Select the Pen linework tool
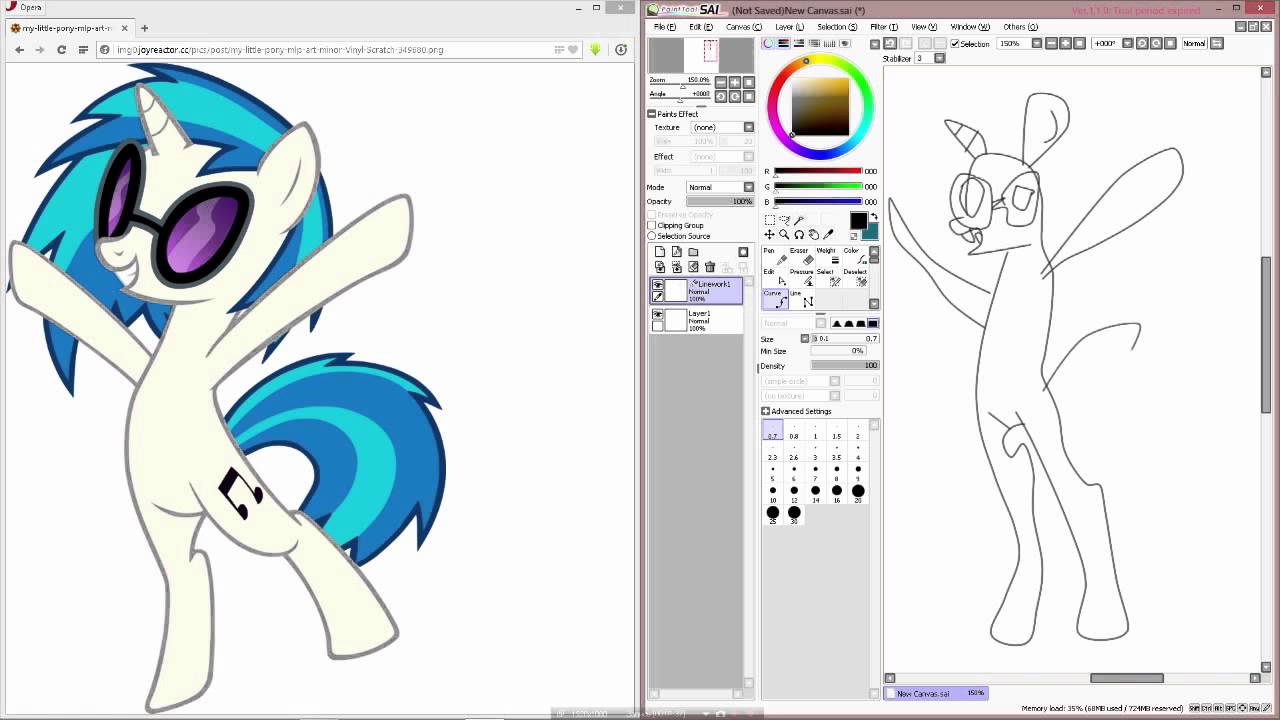1280x720 pixels. coord(774,256)
